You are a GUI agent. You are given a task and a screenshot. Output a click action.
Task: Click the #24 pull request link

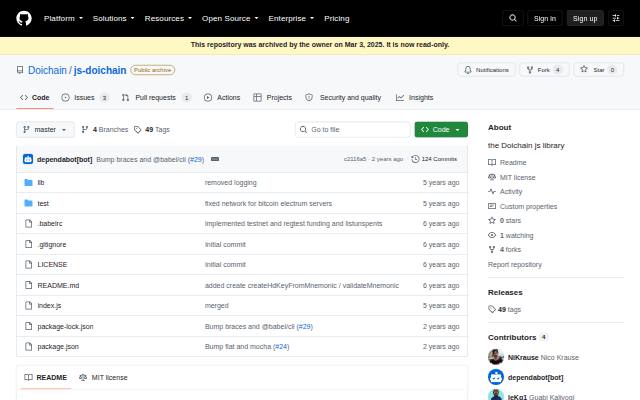click(x=281, y=347)
